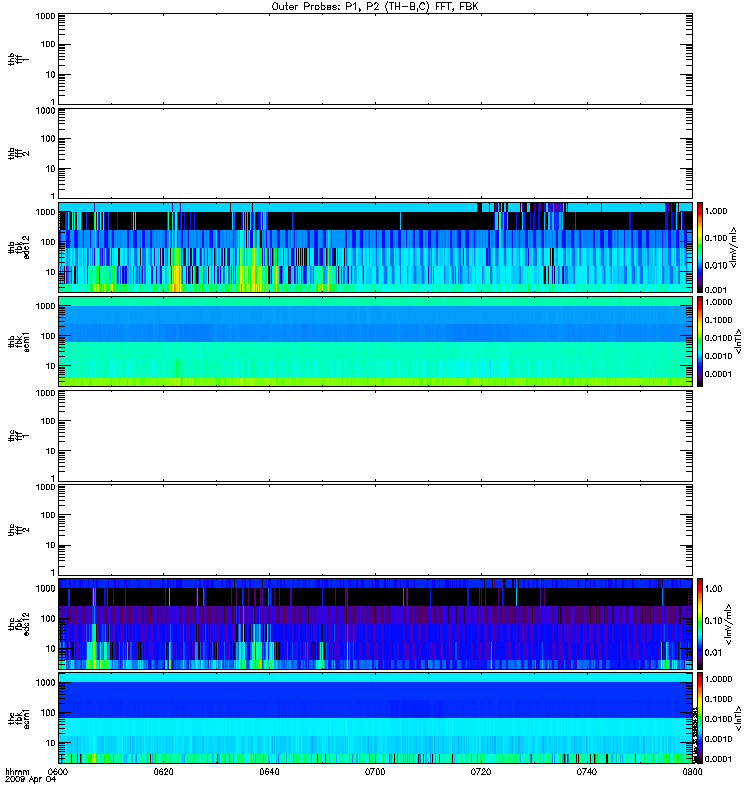Click the thb scm1 color bar
The height and width of the screenshot is (800, 750).
(700, 341)
